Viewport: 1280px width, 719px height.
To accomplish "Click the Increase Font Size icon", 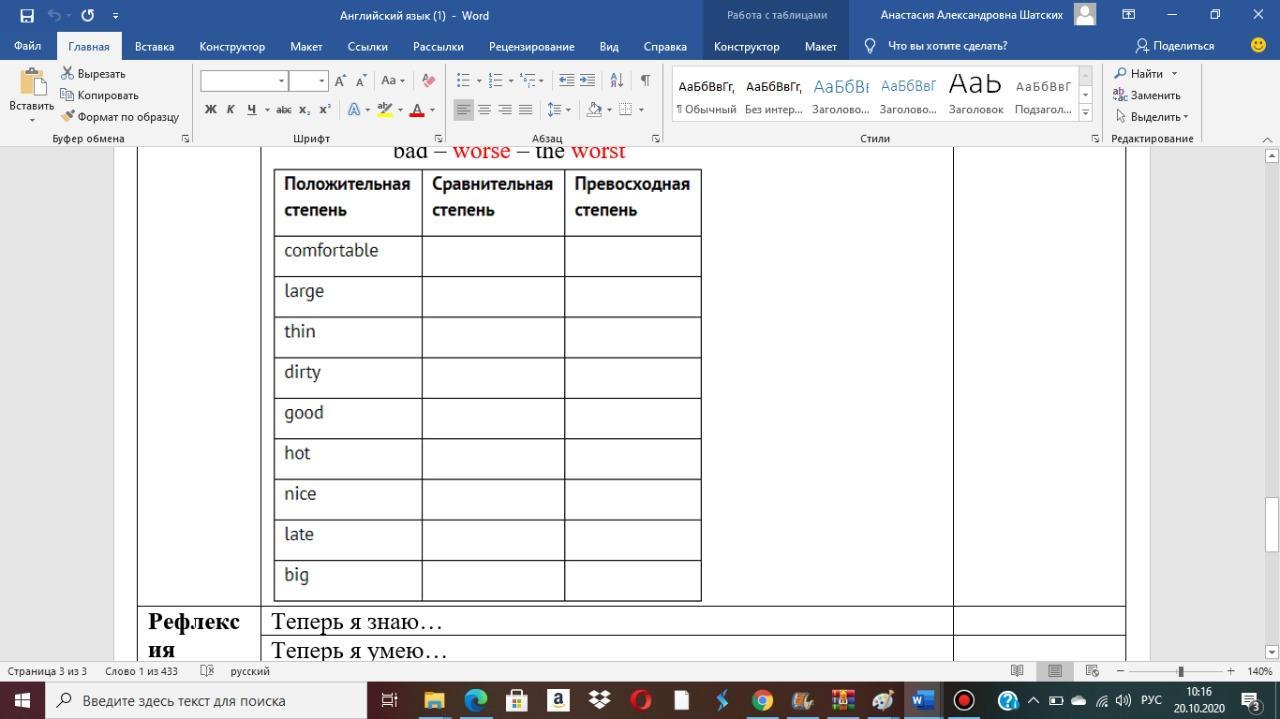I will (x=340, y=81).
